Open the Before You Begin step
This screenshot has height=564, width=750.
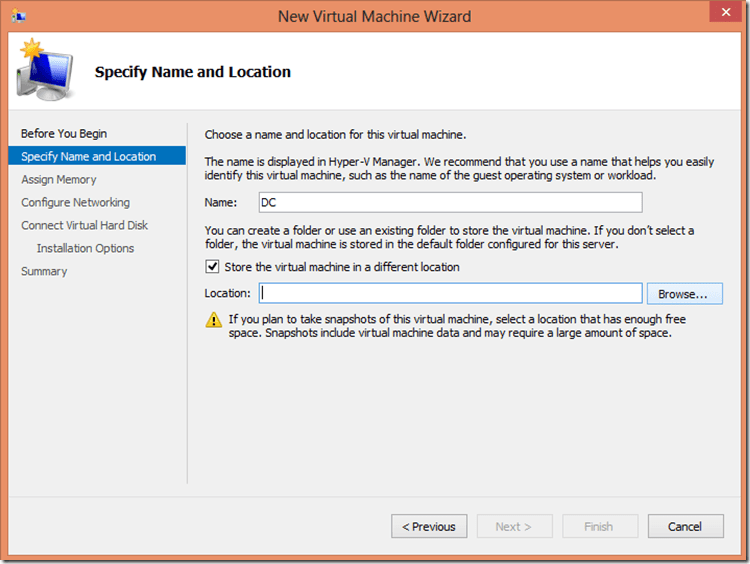(64, 134)
